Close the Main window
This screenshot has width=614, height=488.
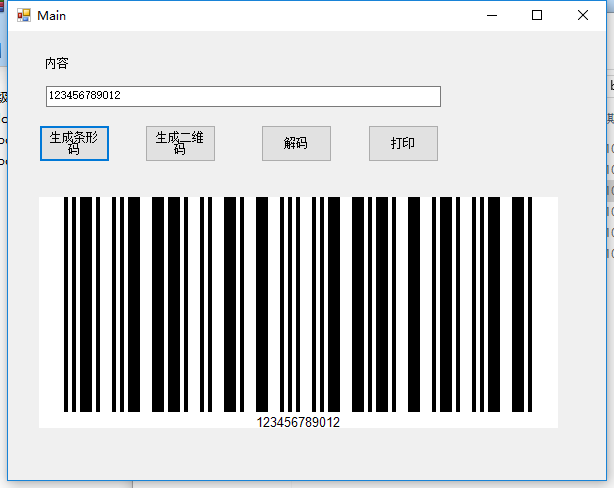pos(583,16)
